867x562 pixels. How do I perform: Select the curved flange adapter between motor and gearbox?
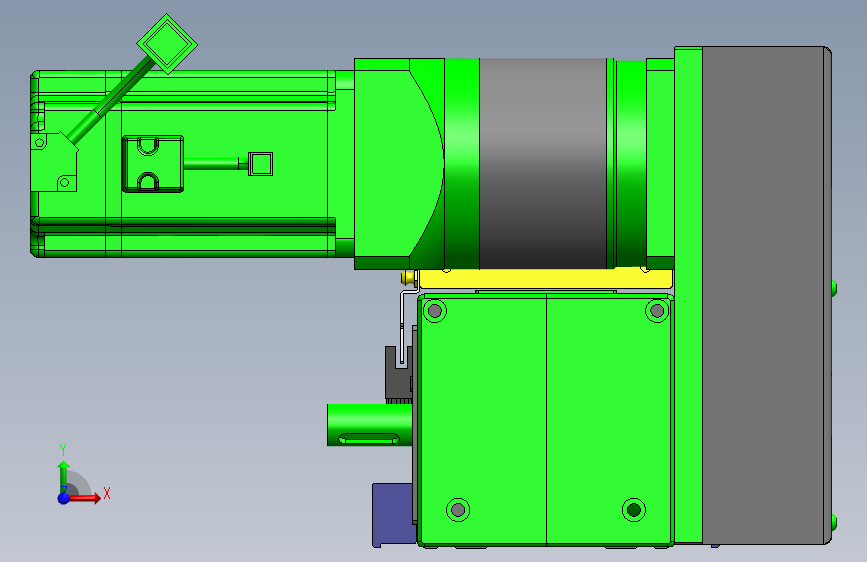tap(398, 164)
